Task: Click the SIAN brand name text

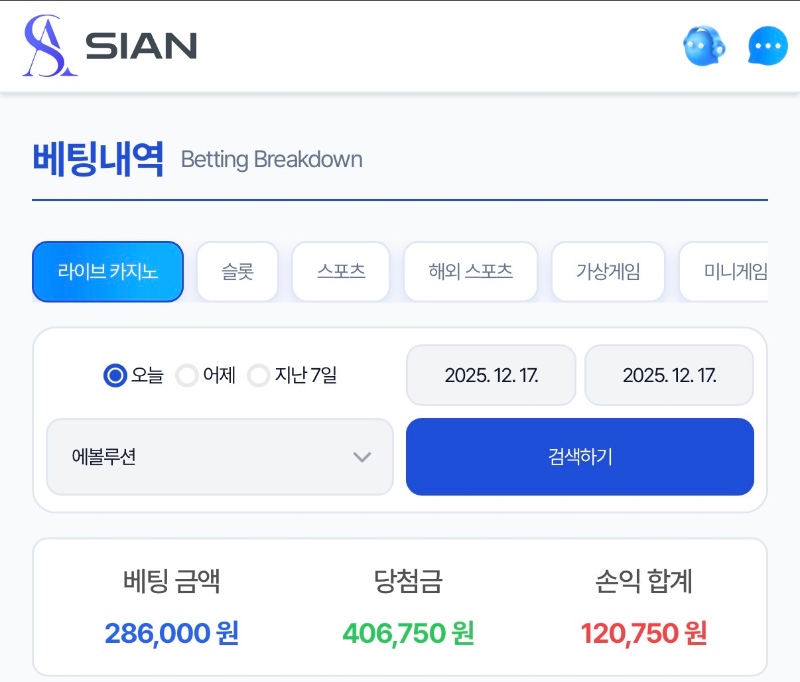Action: 141,46
